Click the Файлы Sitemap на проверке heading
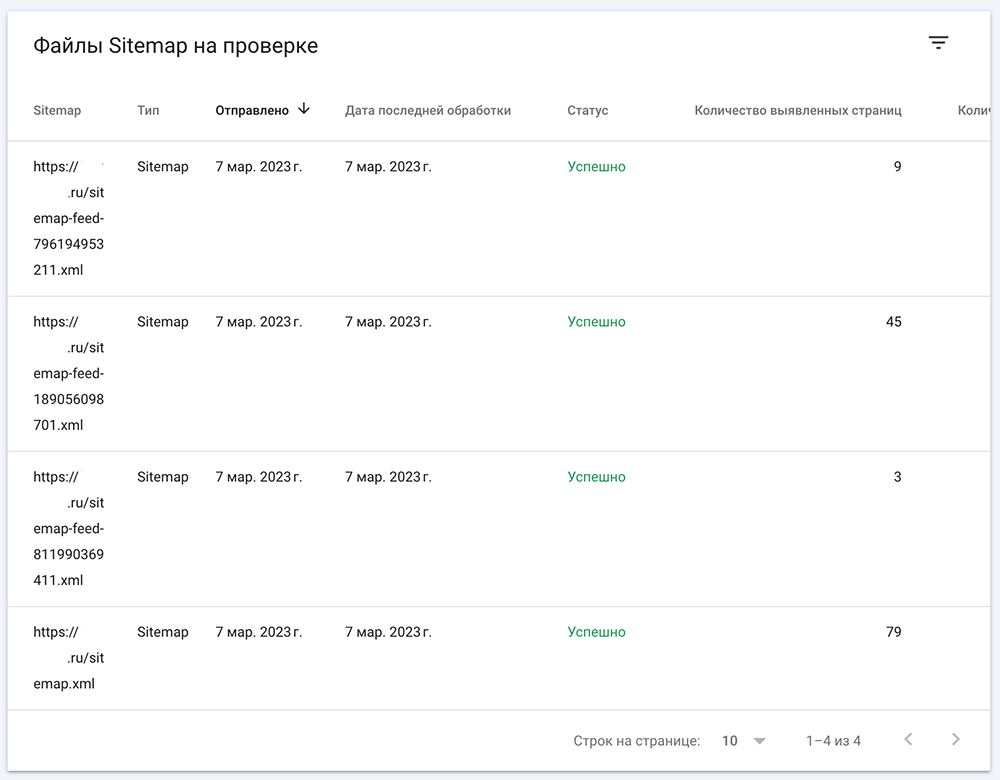 tap(176, 46)
